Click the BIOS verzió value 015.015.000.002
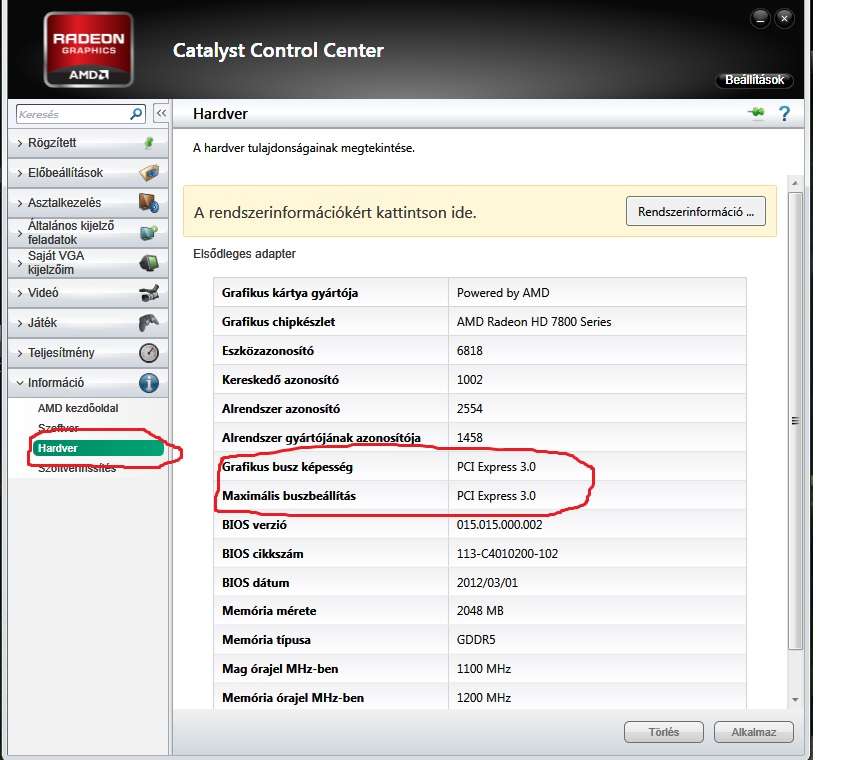The width and height of the screenshot is (864, 760). (499, 525)
